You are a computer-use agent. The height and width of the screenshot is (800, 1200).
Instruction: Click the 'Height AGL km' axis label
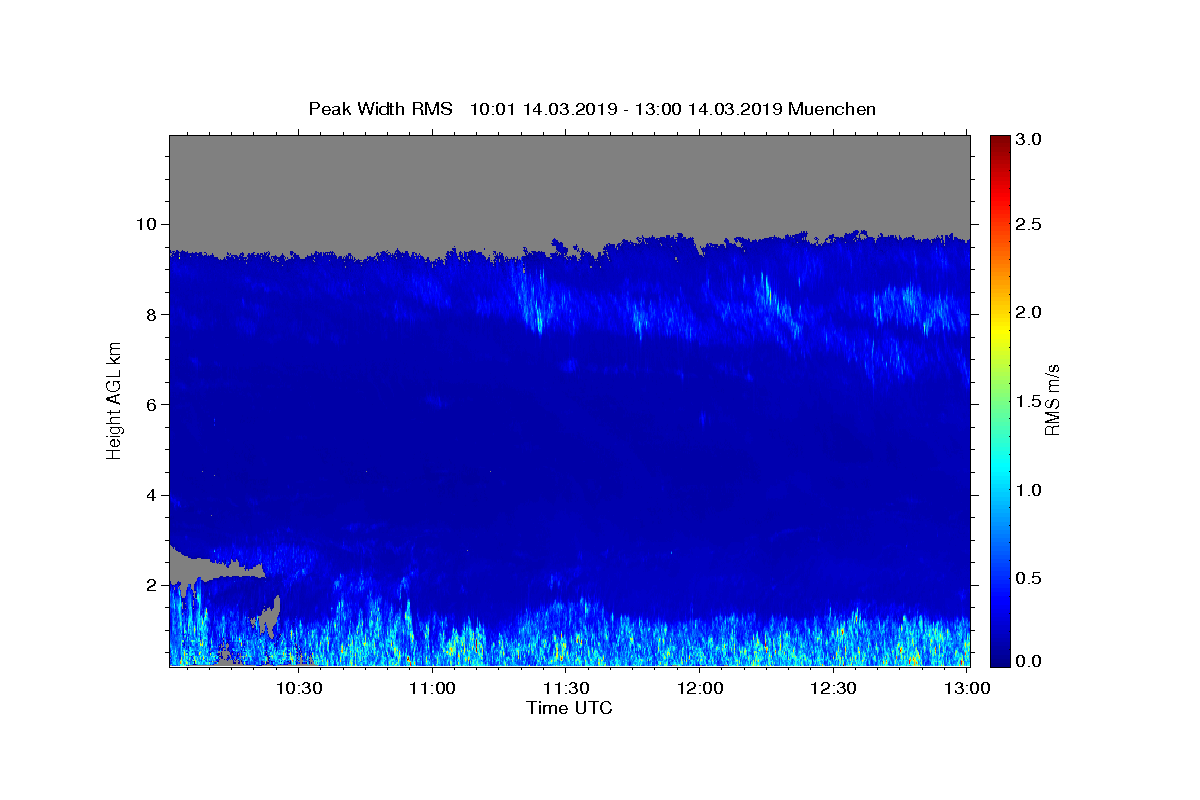(x=115, y=400)
